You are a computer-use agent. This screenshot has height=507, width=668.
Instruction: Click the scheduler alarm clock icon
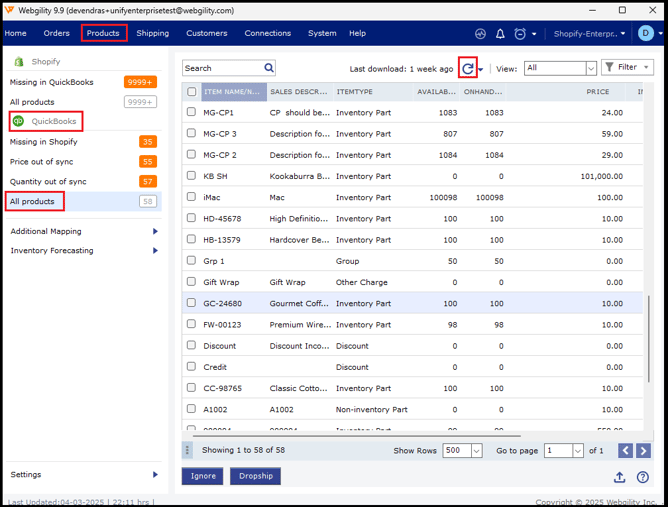(x=520, y=33)
